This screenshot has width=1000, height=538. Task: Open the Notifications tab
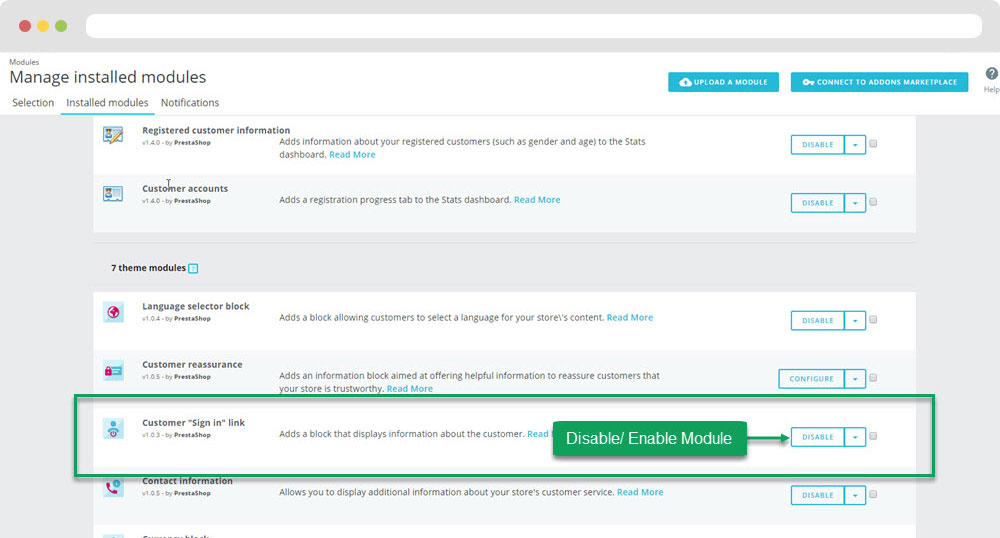[190, 103]
